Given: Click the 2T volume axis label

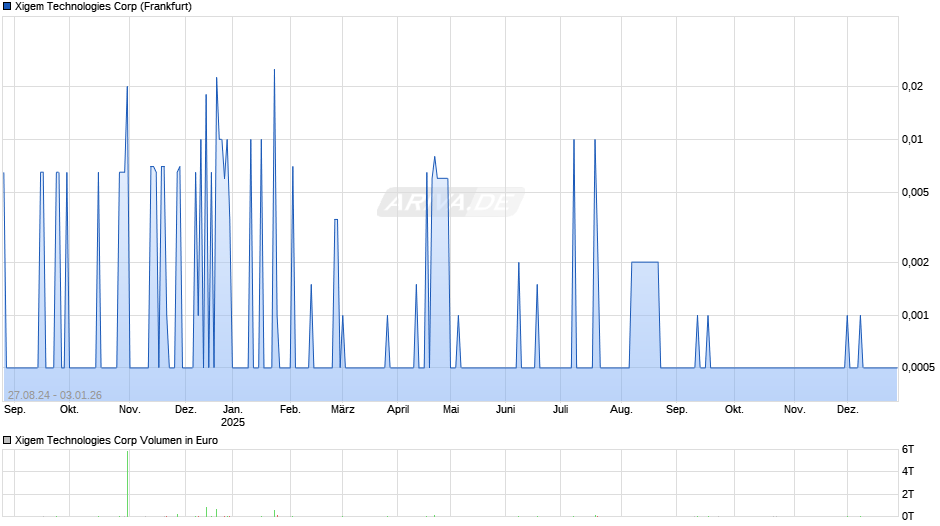Looking at the screenshot, I should coord(908,494).
